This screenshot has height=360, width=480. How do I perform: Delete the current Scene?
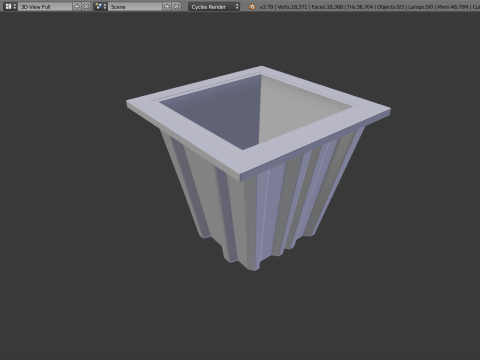(176, 6)
